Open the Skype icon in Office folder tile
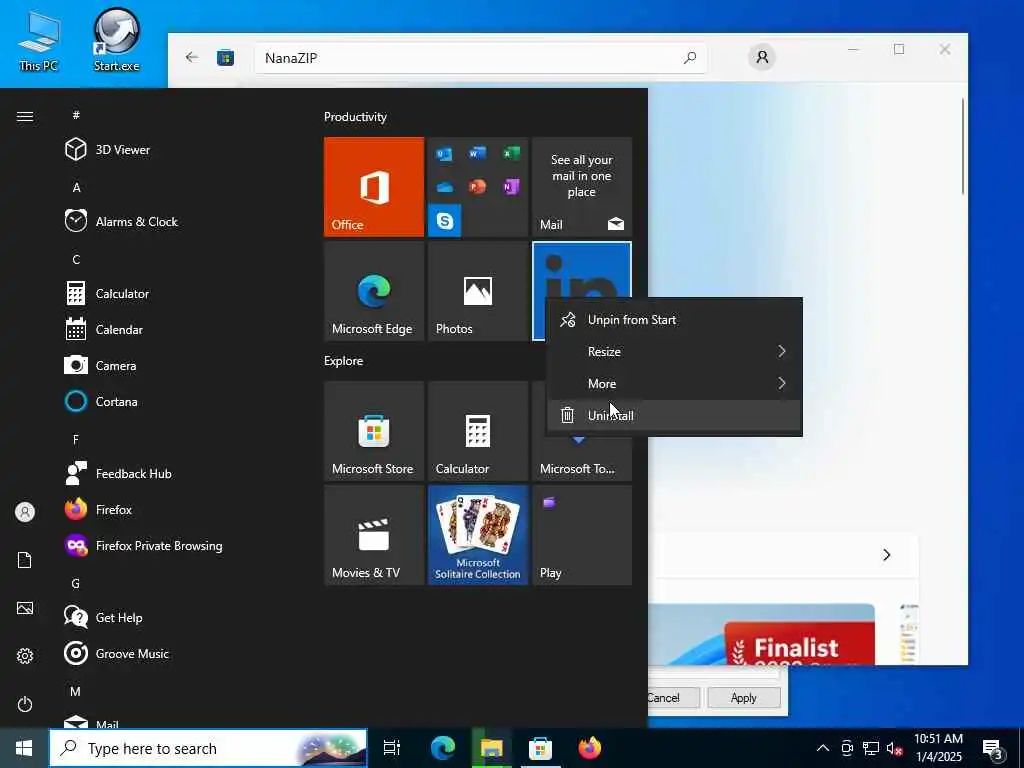The image size is (1024, 768). click(x=445, y=221)
